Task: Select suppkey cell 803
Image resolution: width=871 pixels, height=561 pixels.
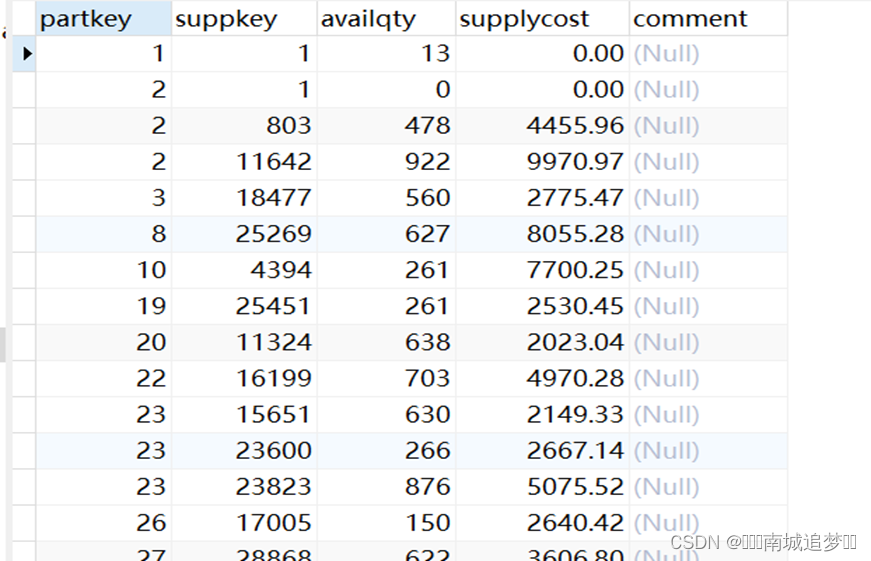Action: (244, 126)
